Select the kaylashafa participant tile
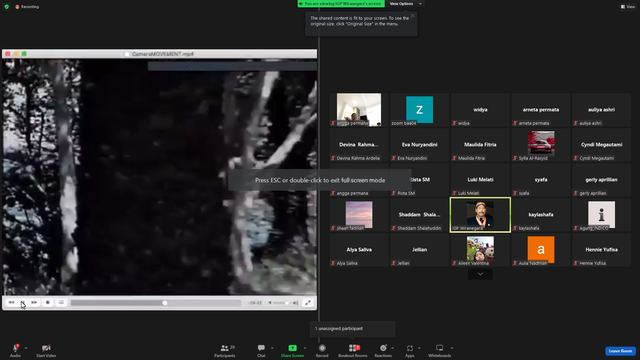Viewport: 640px width, 360px height. click(541, 215)
